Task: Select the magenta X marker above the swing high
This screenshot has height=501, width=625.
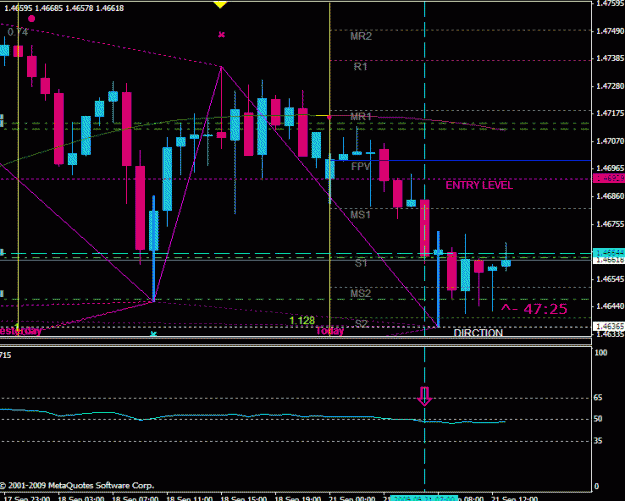Action: click(x=222, y=35)
